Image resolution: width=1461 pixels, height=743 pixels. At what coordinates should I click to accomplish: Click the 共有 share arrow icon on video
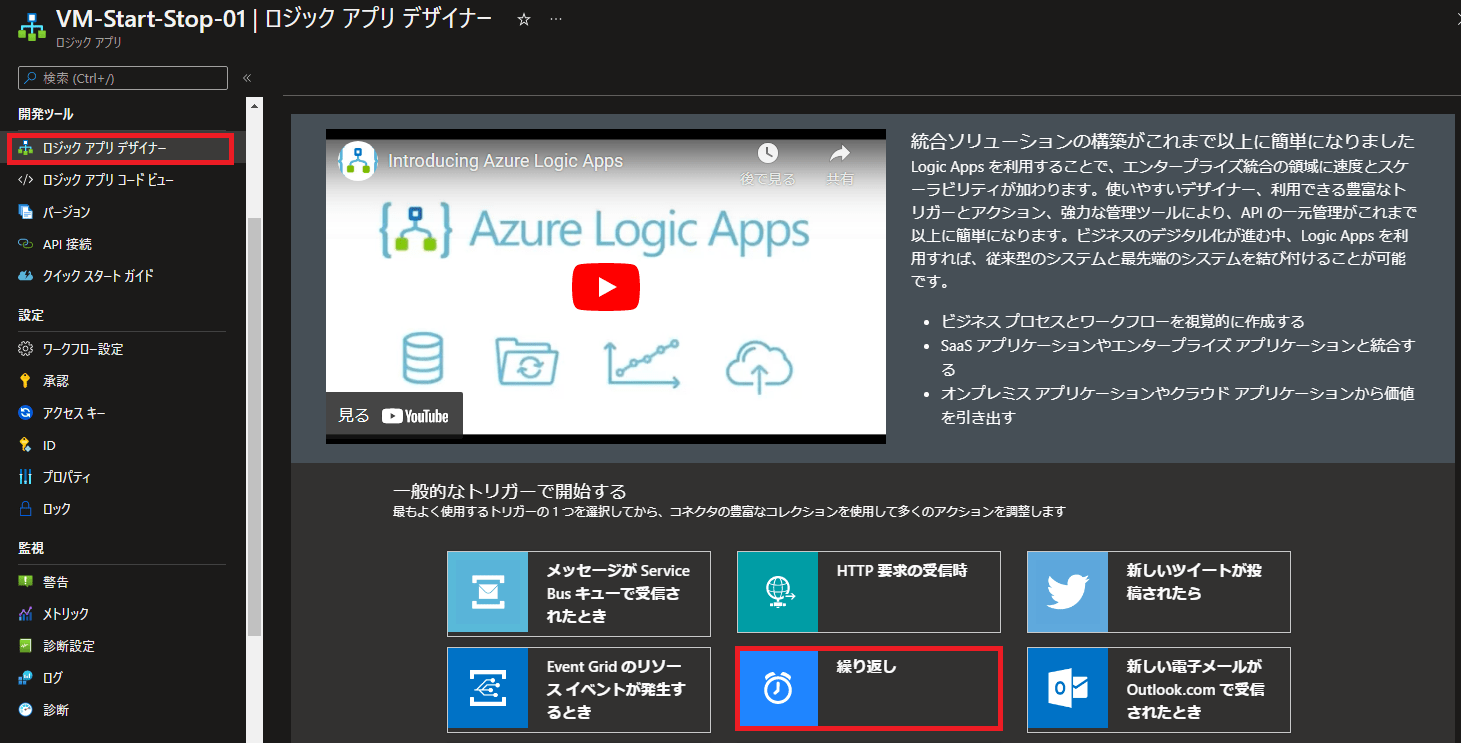point(840,154)
